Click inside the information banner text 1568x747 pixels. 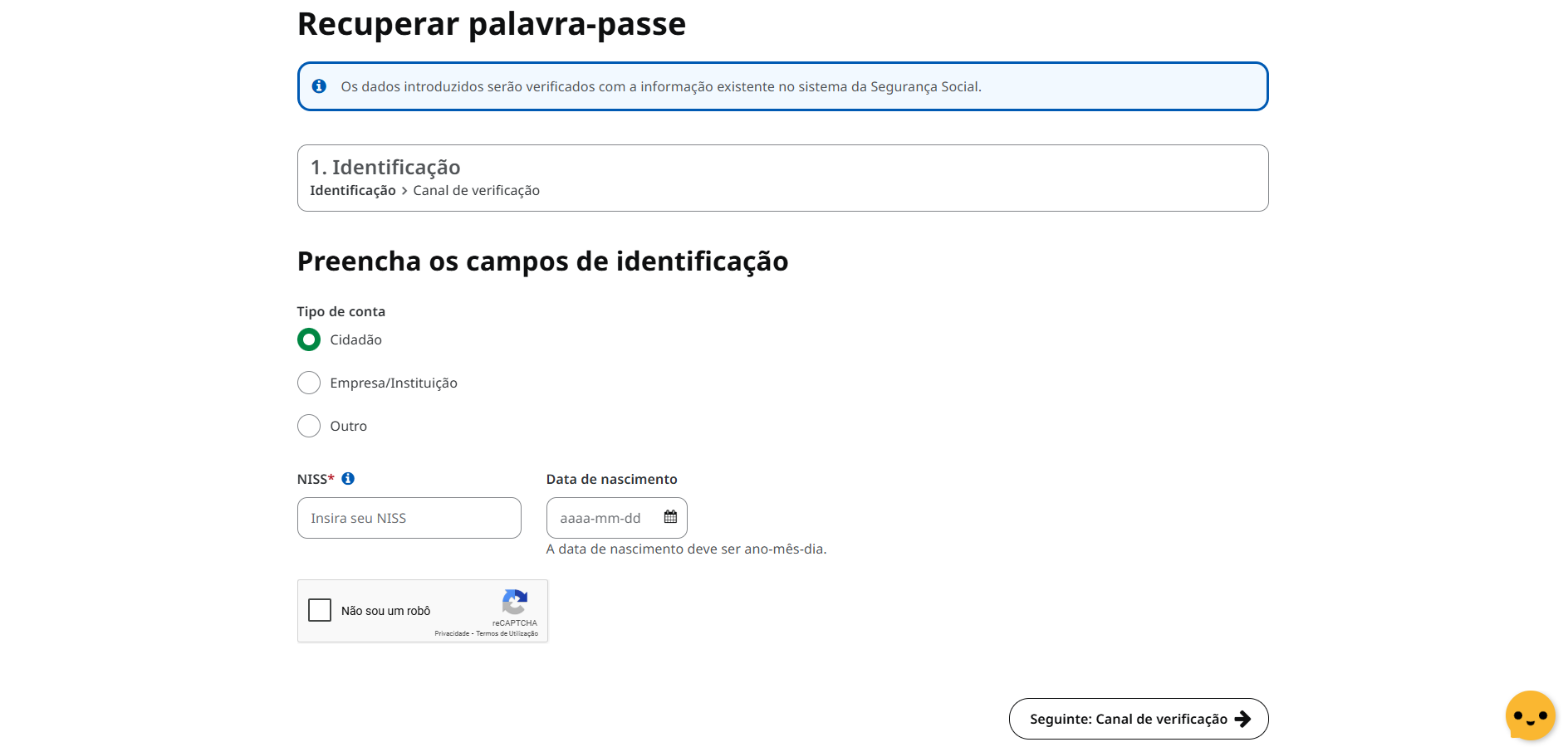pos(660,86)
